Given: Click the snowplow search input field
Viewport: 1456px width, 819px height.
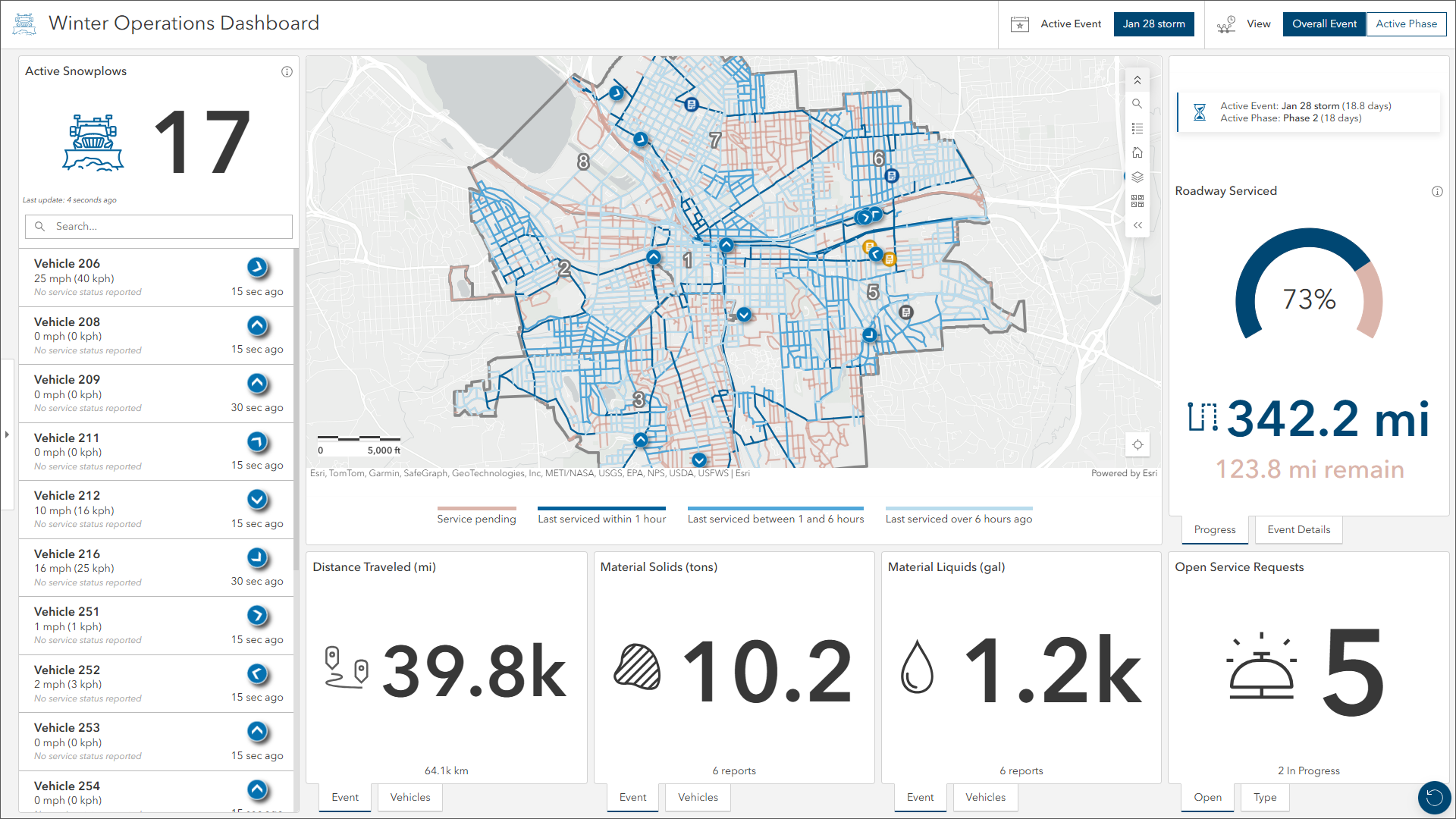Looking at the screenshot, I should tap(158, 227).
